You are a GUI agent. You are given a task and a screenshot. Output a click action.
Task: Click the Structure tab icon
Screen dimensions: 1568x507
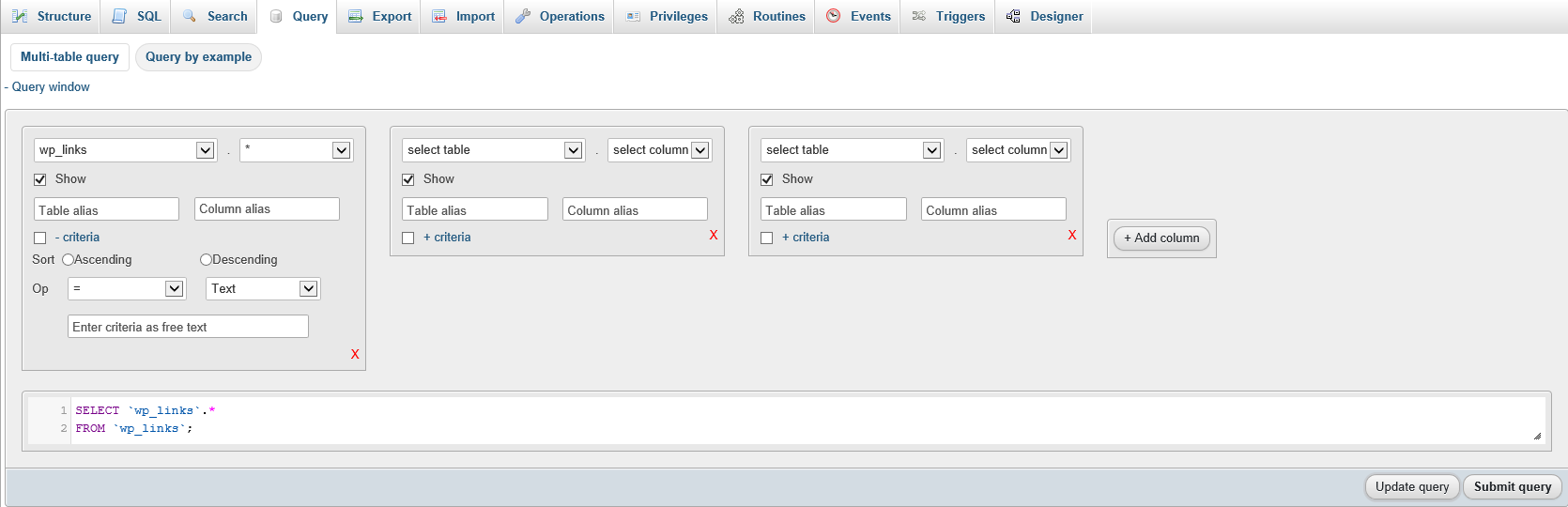(x=20, y=16)
